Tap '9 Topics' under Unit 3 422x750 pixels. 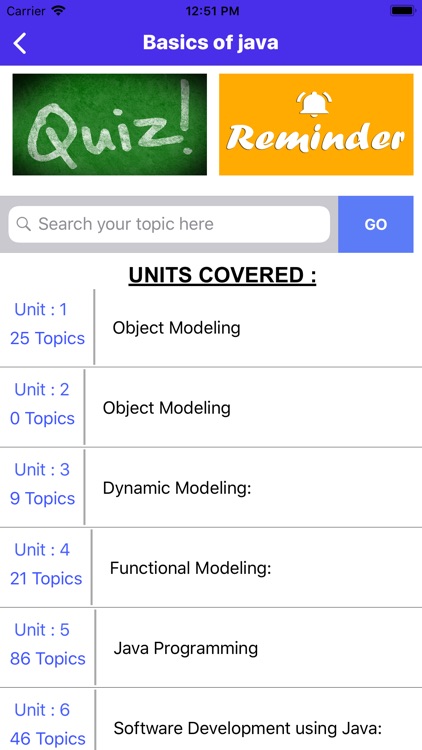pos(42,498)
